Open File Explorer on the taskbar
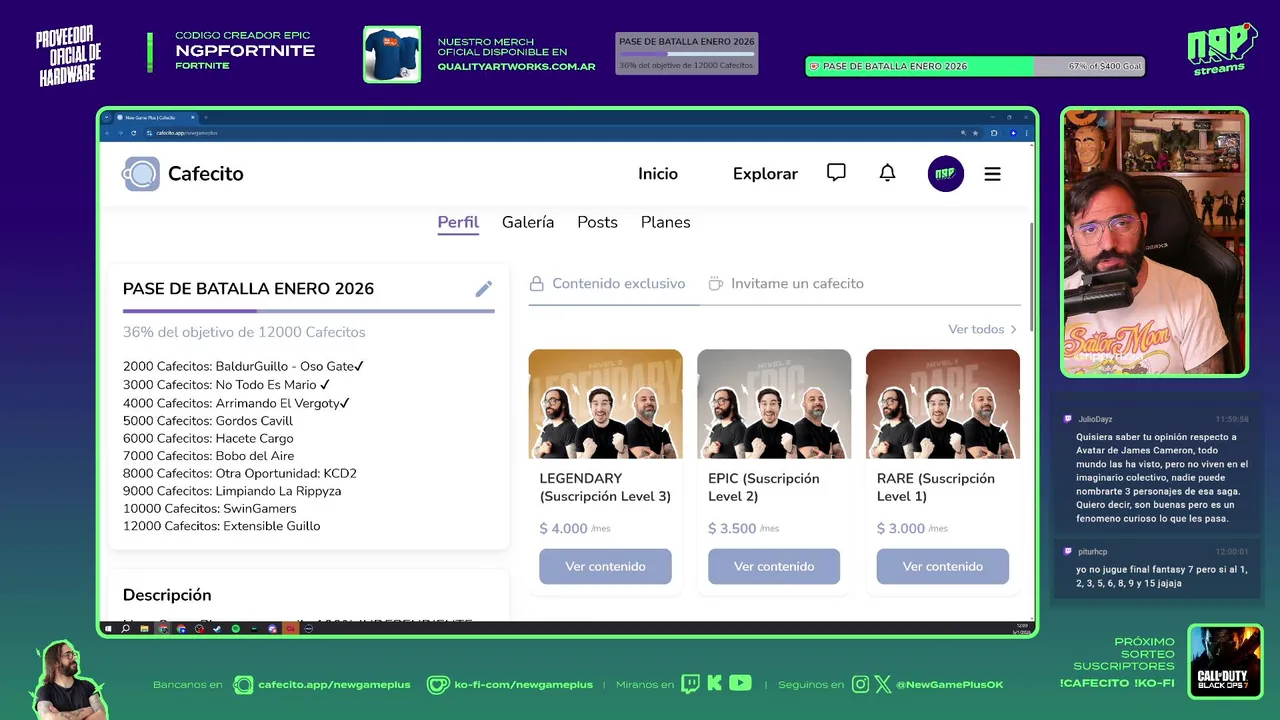This screenshot has height=720, width=1280. [x=144, y=629]
